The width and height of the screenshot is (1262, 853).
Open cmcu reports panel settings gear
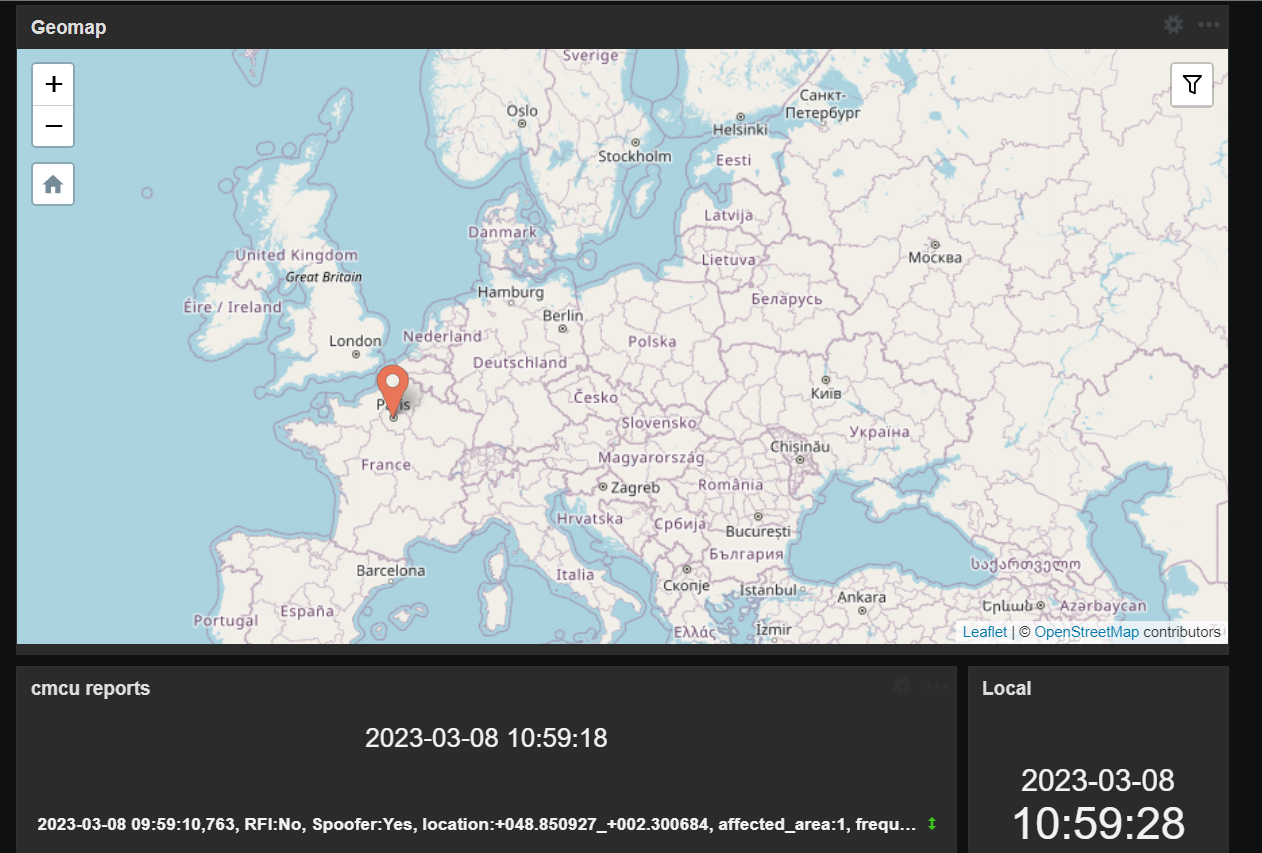902,686
